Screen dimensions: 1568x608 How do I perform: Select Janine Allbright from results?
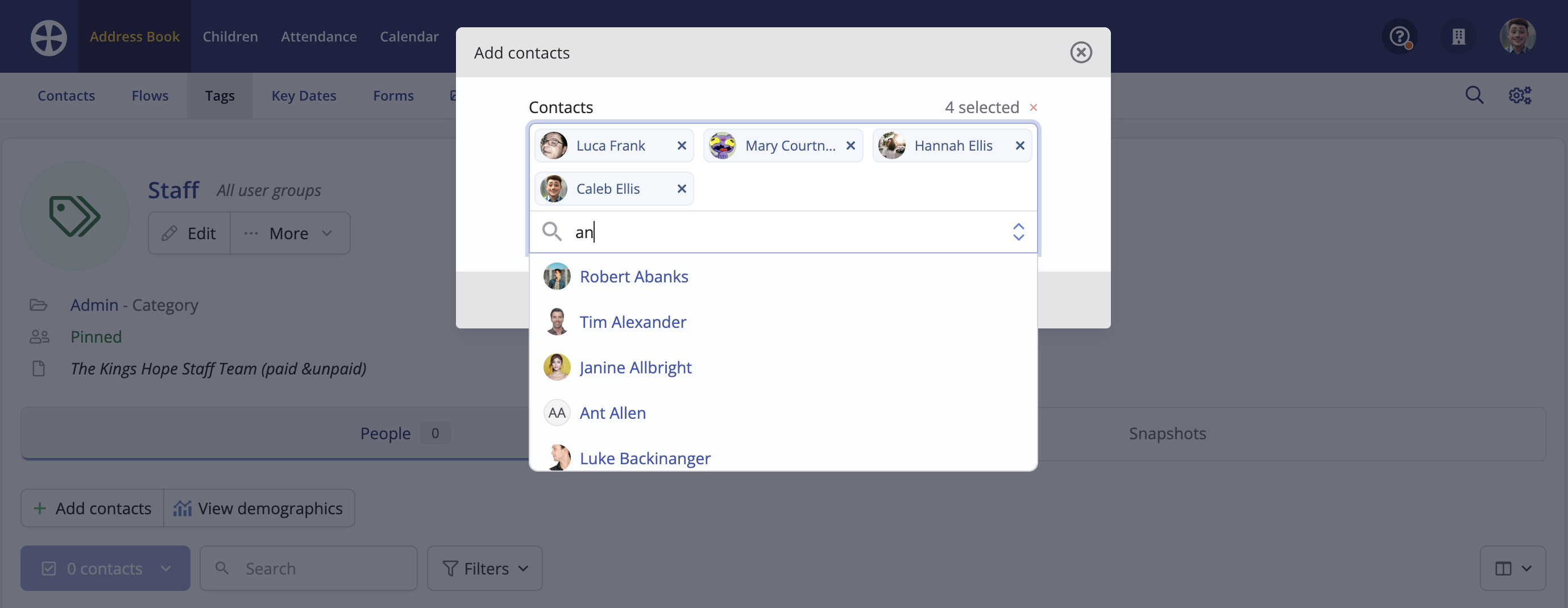tap(783, 367)
